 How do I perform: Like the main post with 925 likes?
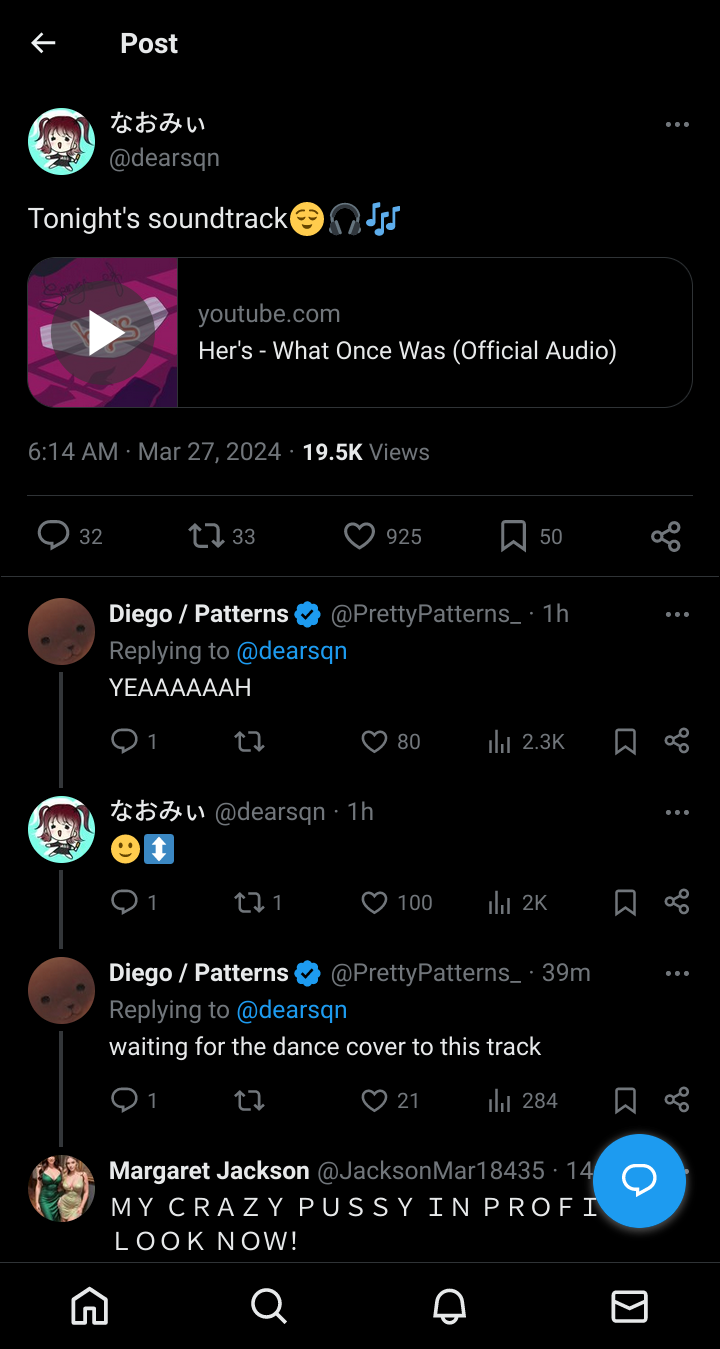360,536
